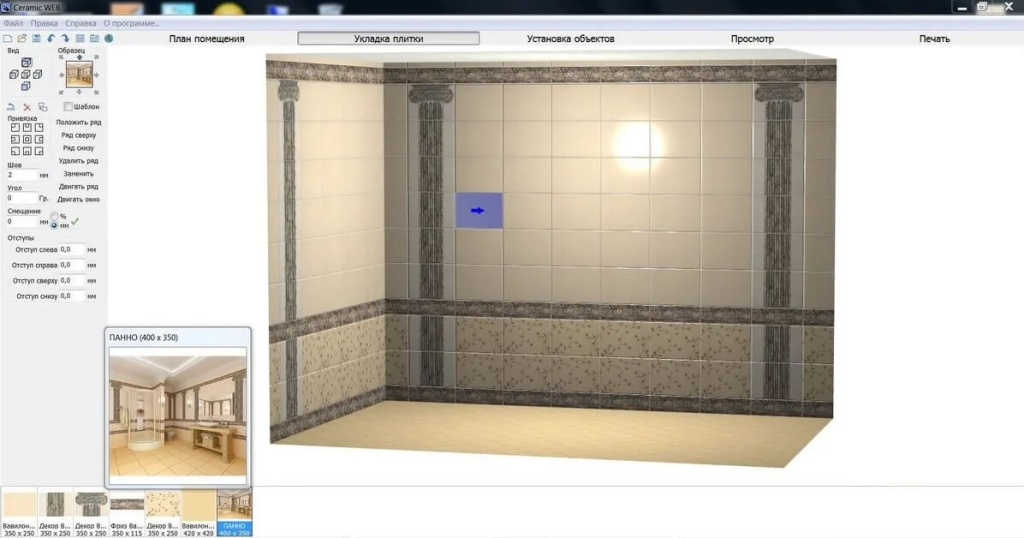
Task: Select the center anchor icon under Привязка
Action: tap(26, 140)
